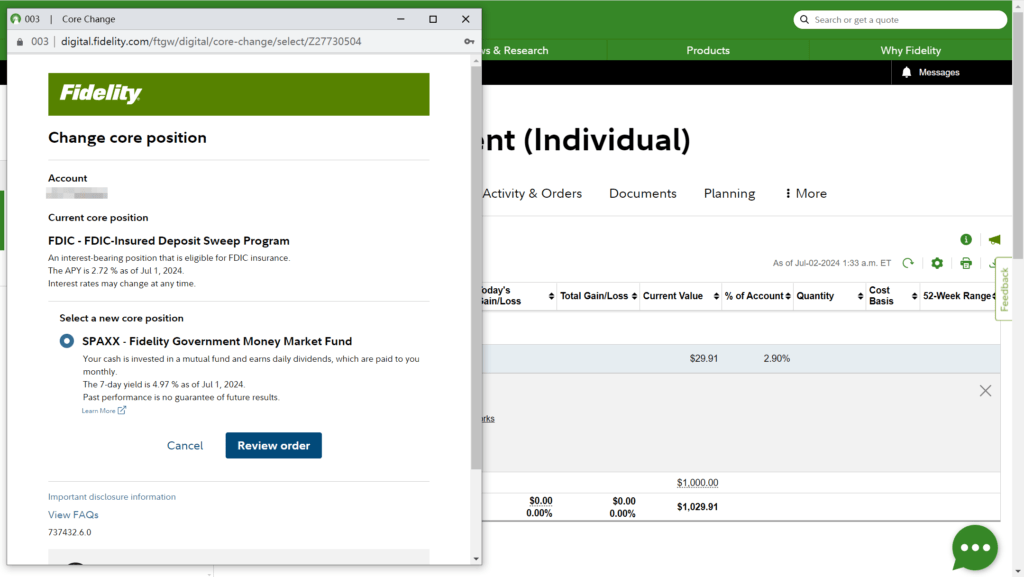Click the $29.91 current value cell

coord(703,358)
